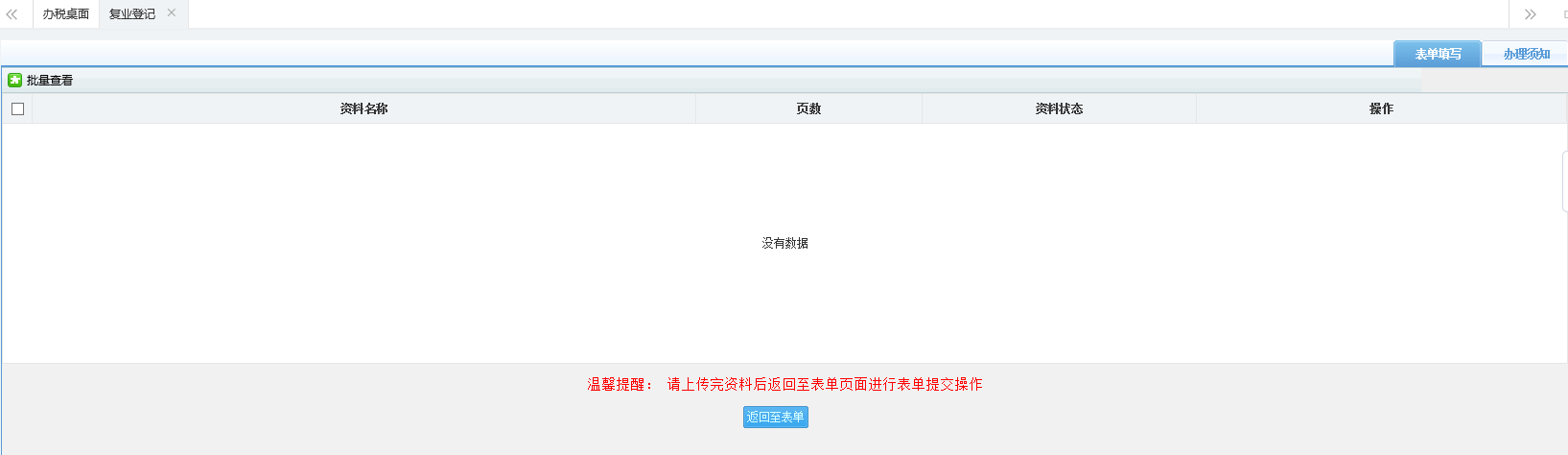This screenshot has width=1568, height=455.
Task: Click the small square icon at top-right edge
Action: 1564,14
